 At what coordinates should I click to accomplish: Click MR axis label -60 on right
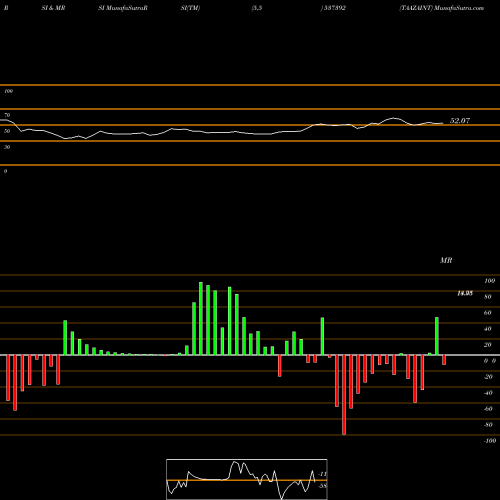pyautogui.click(x=488, y=409)
